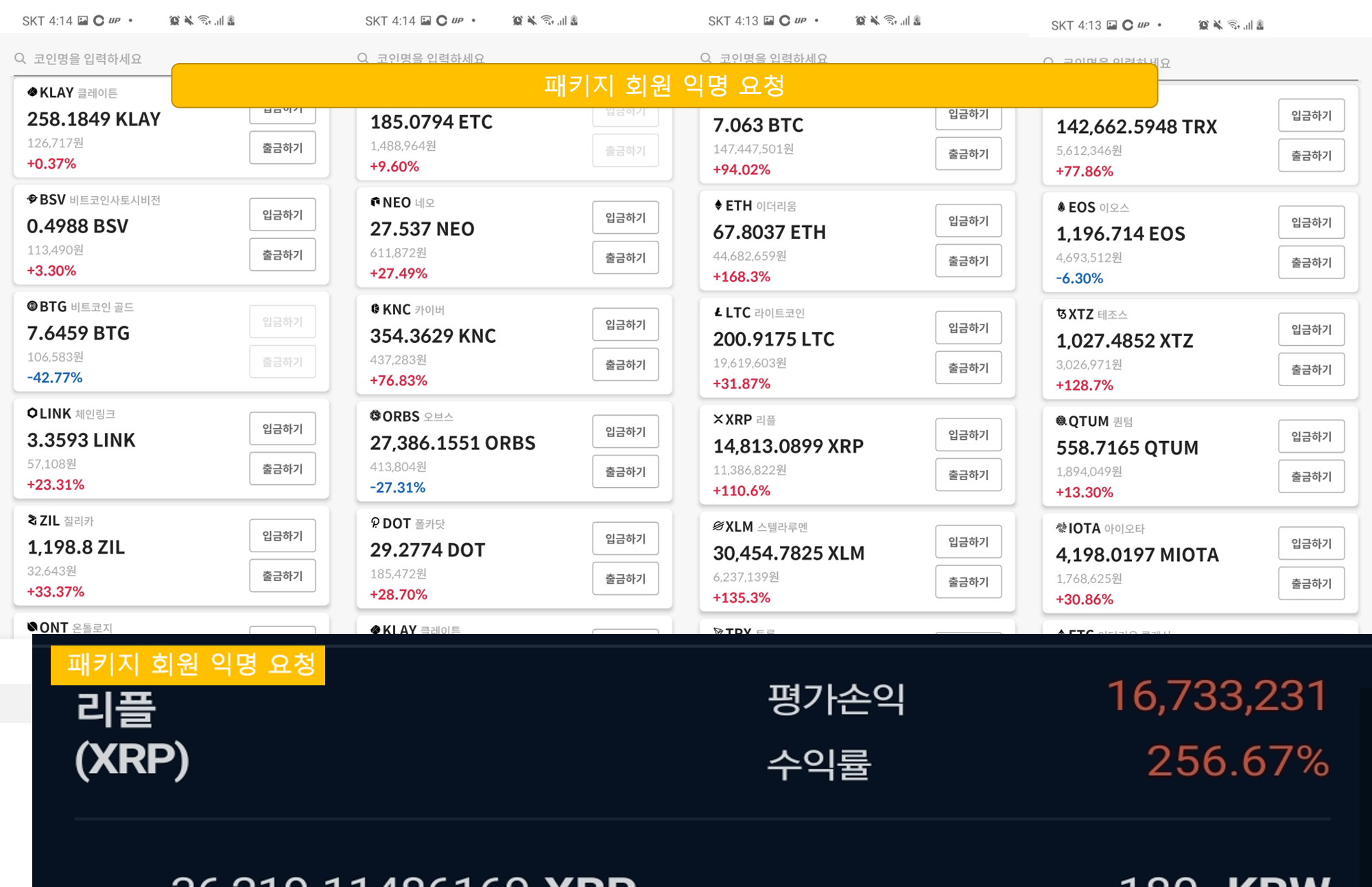Tap 출금하기 on the BSV card

point(283,255)
